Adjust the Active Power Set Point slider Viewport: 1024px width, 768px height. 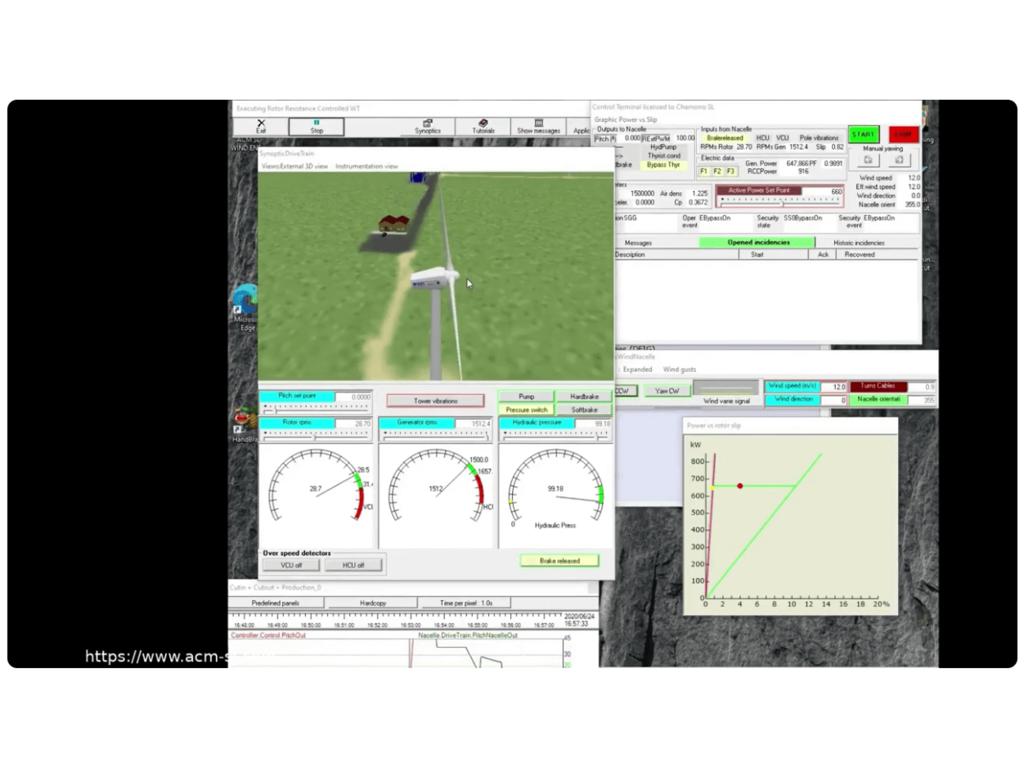click(x=778, y=200)
